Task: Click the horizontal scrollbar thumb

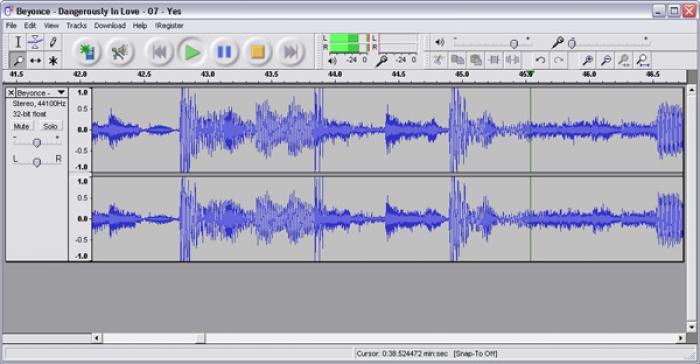Action: (x=154, y=338)
